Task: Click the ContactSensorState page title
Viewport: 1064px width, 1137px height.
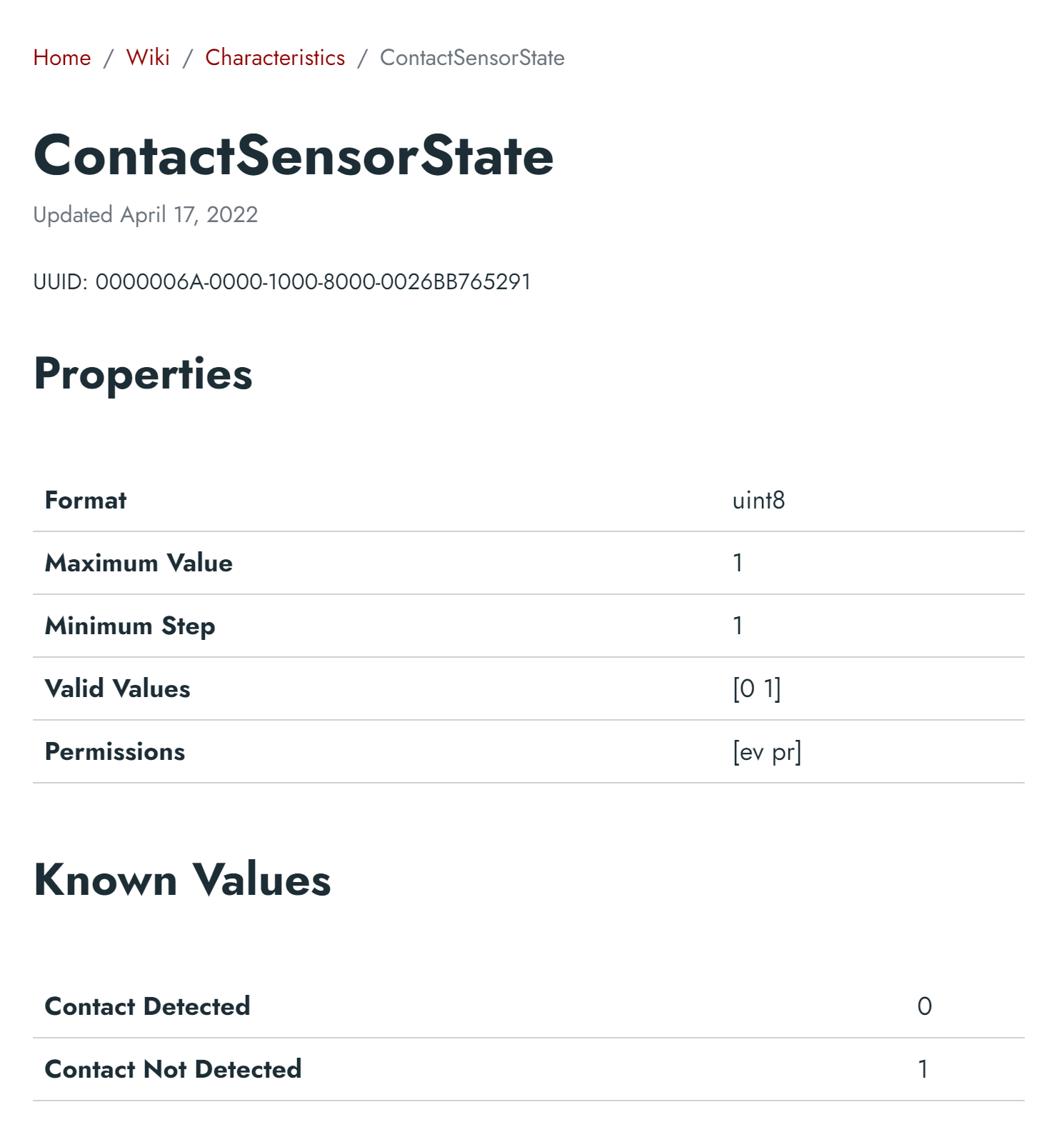Action: click(x=293, y=156)
